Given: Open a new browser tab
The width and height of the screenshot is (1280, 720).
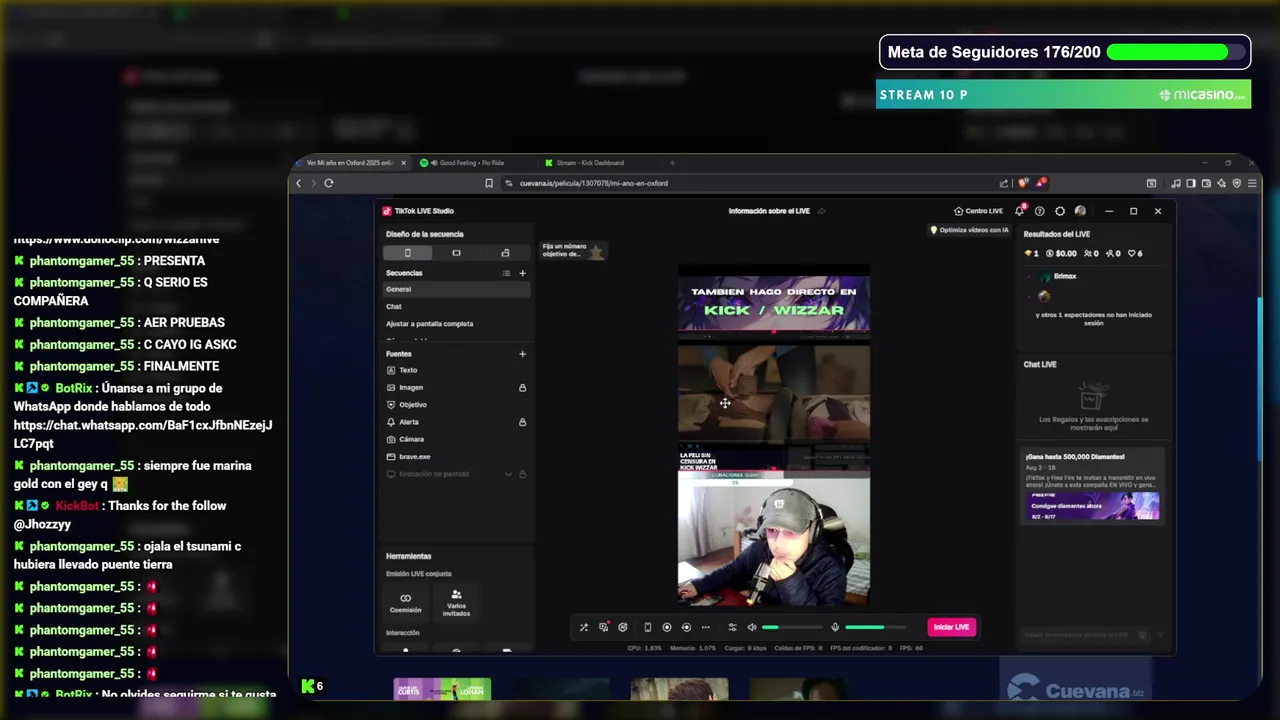Looking at the screenshot, I should pyautogui.click(x=672, y=163).
